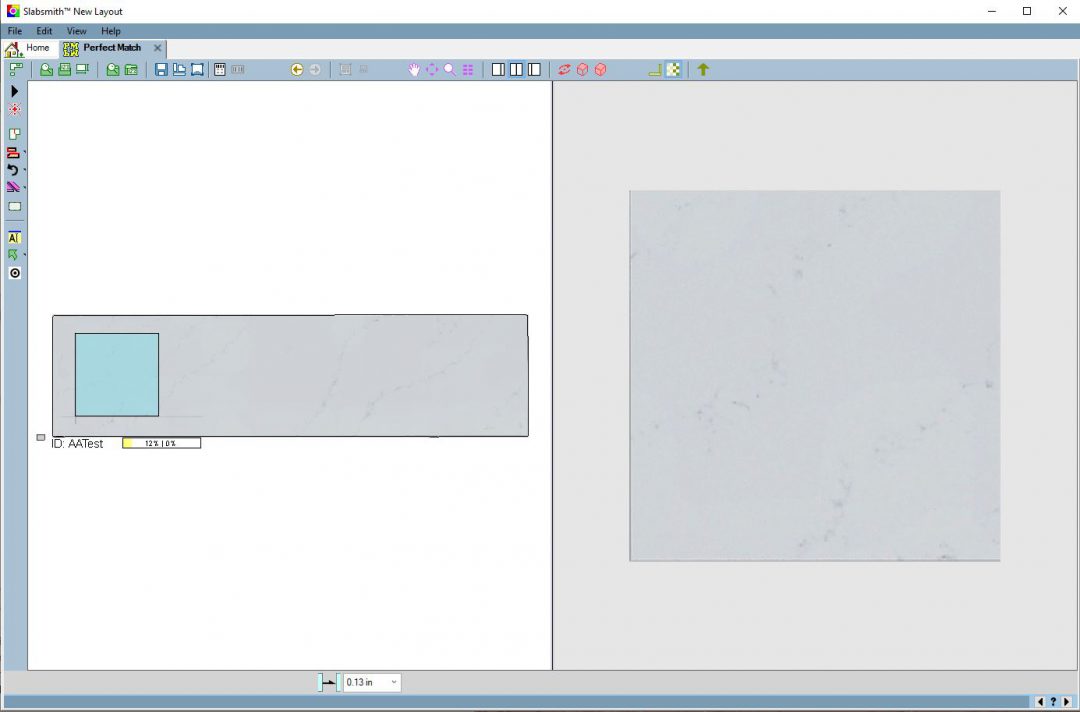Click the yellow text annotation tool

coord(14,238)
